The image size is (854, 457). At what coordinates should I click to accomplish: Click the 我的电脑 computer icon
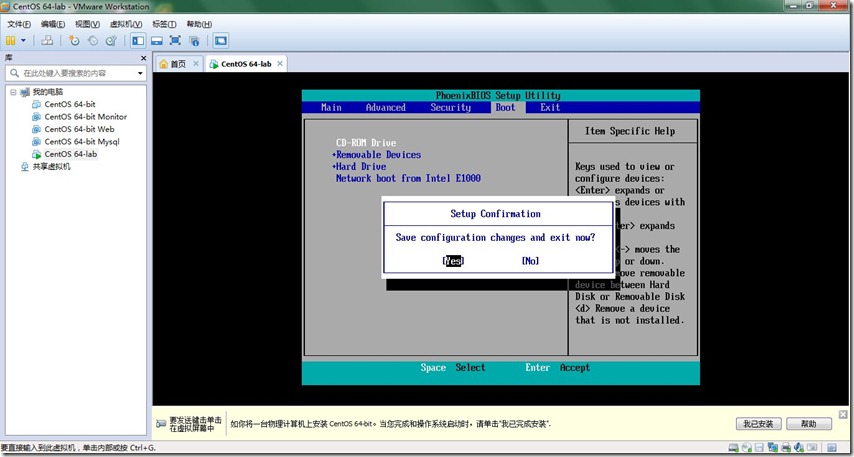25,92
